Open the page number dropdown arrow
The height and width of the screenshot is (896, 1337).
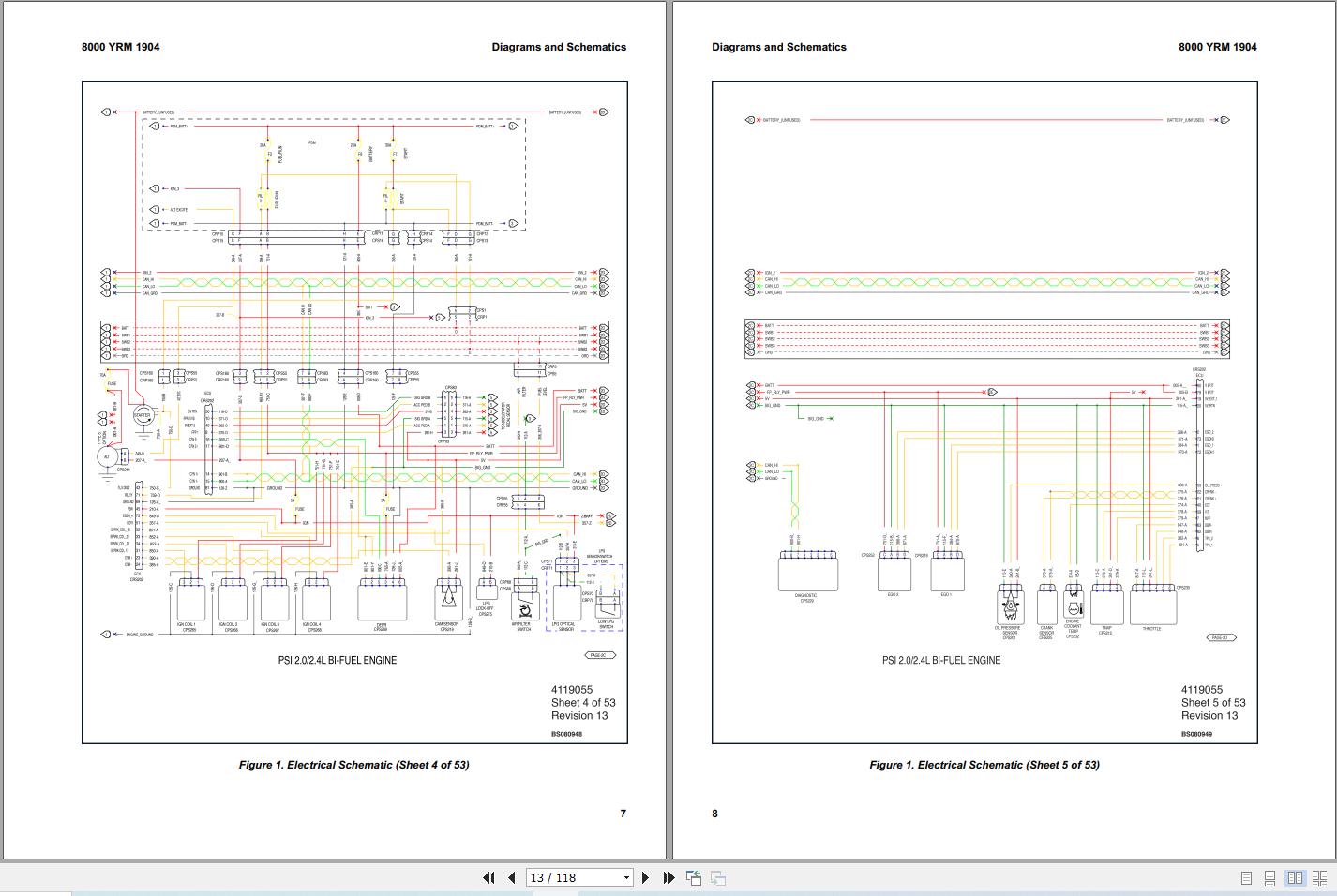tap(627, 878)
